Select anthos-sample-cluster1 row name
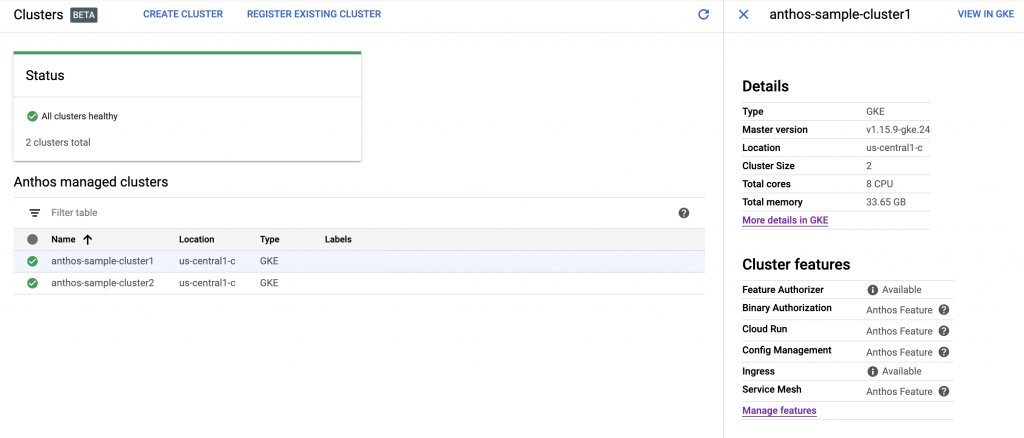 tap(103, 261)
